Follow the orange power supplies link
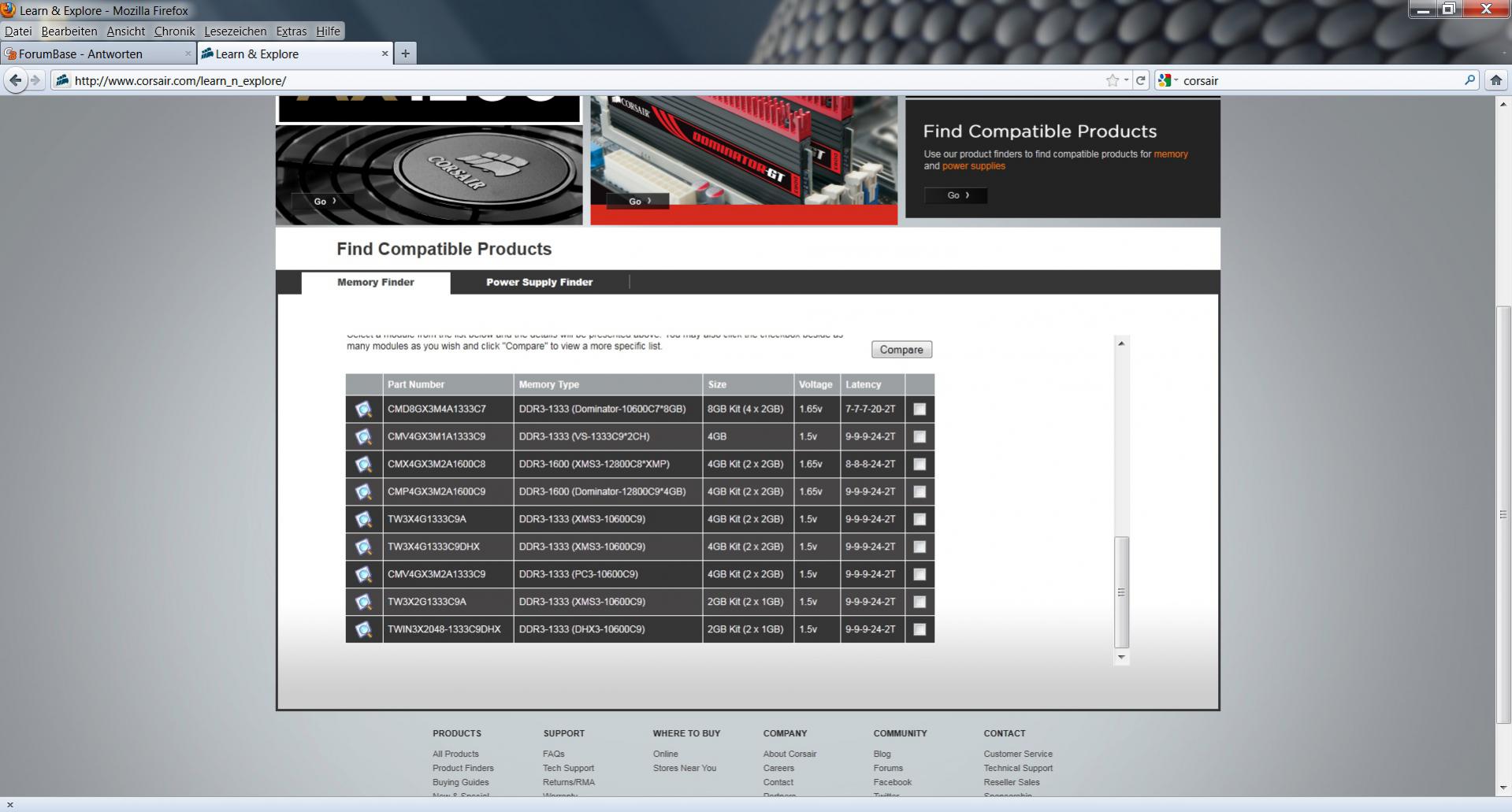 click(x=974, y=166)
